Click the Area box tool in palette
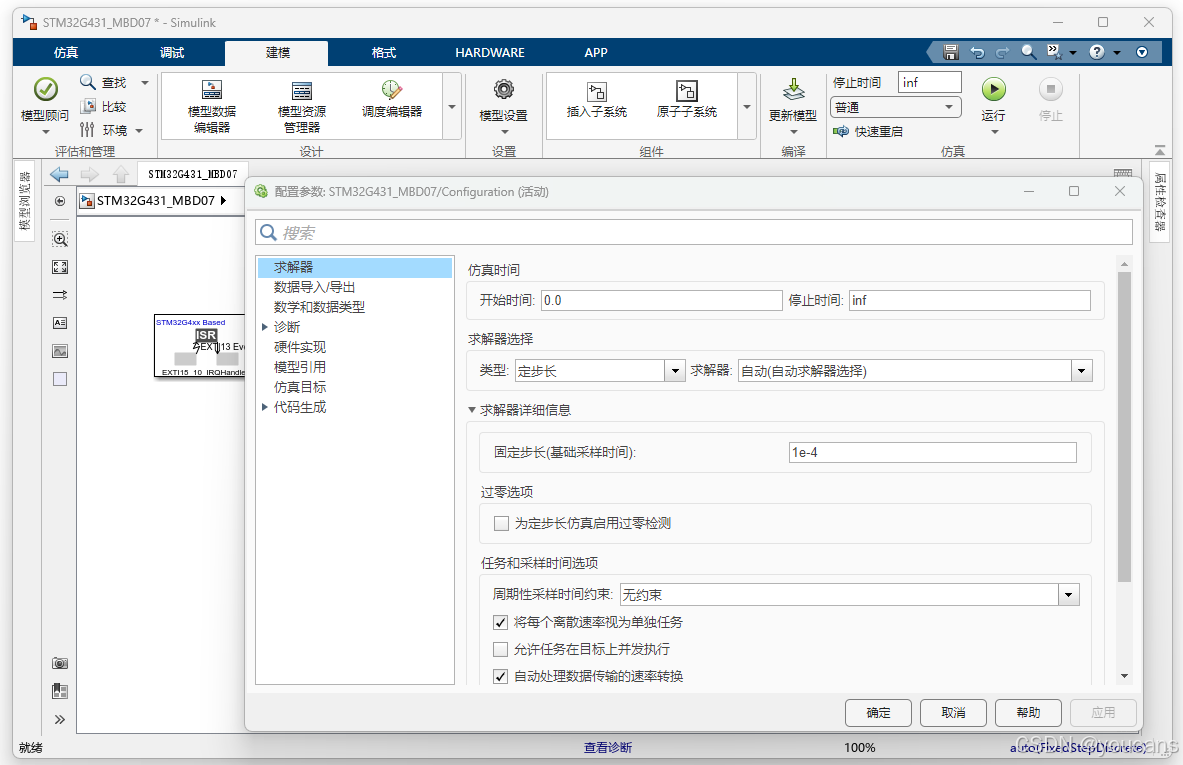The image size is (1183, 765). pyautogui.click(x=60, y=379)
